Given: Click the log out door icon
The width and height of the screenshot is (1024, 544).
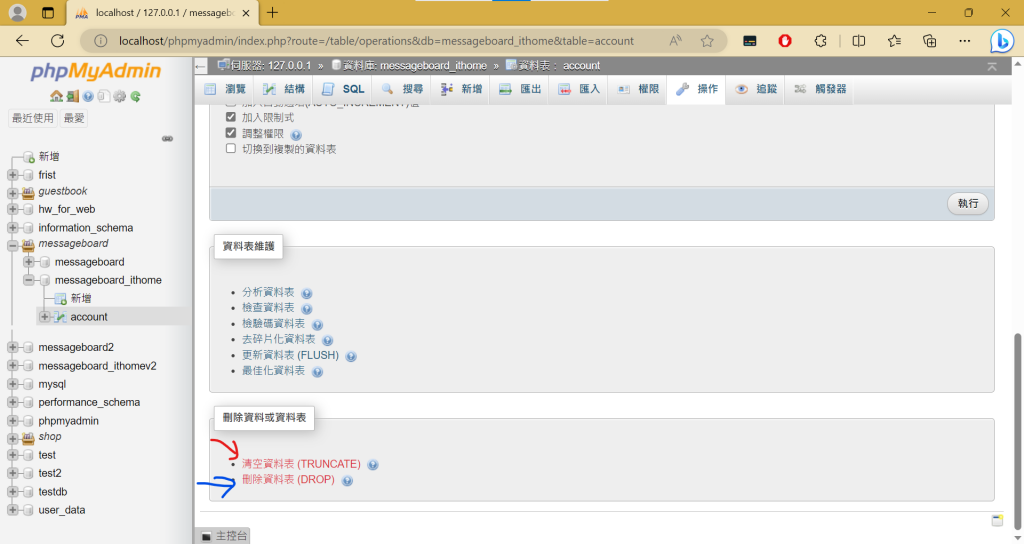Looking at the screenshot, I should [x=72, y=97].
